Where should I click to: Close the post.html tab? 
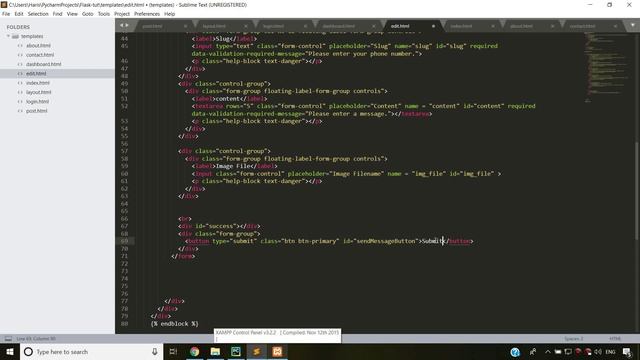tap(186, 26)
